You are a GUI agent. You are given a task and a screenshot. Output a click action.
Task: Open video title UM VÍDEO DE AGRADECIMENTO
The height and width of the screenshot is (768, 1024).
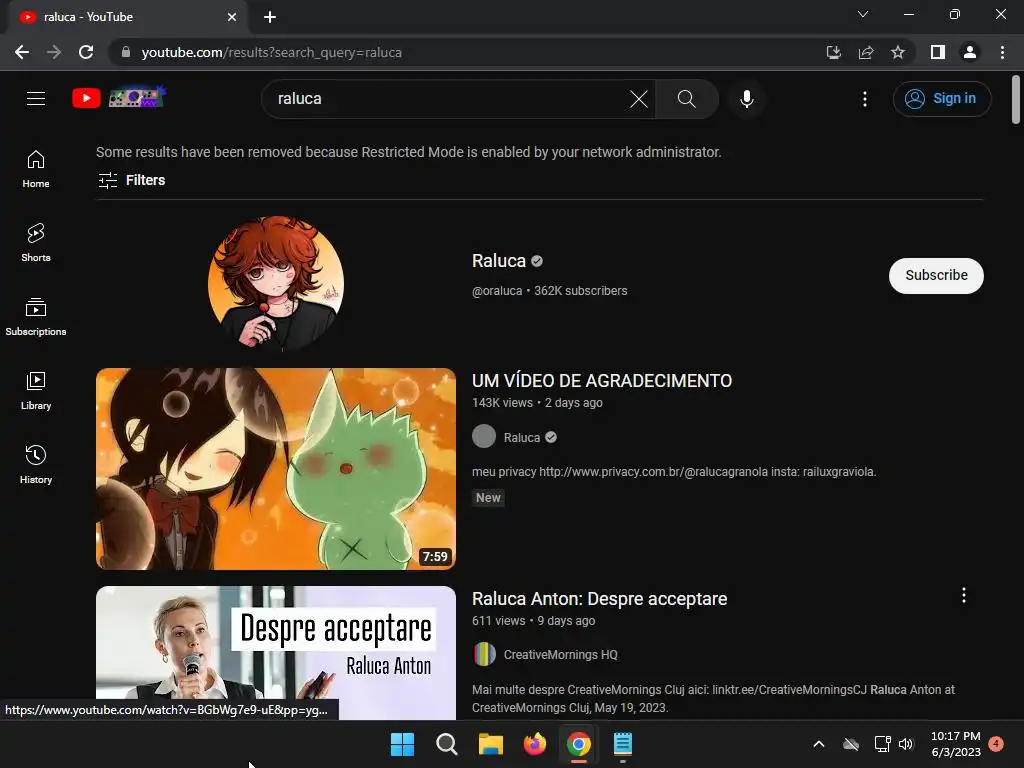601,381
